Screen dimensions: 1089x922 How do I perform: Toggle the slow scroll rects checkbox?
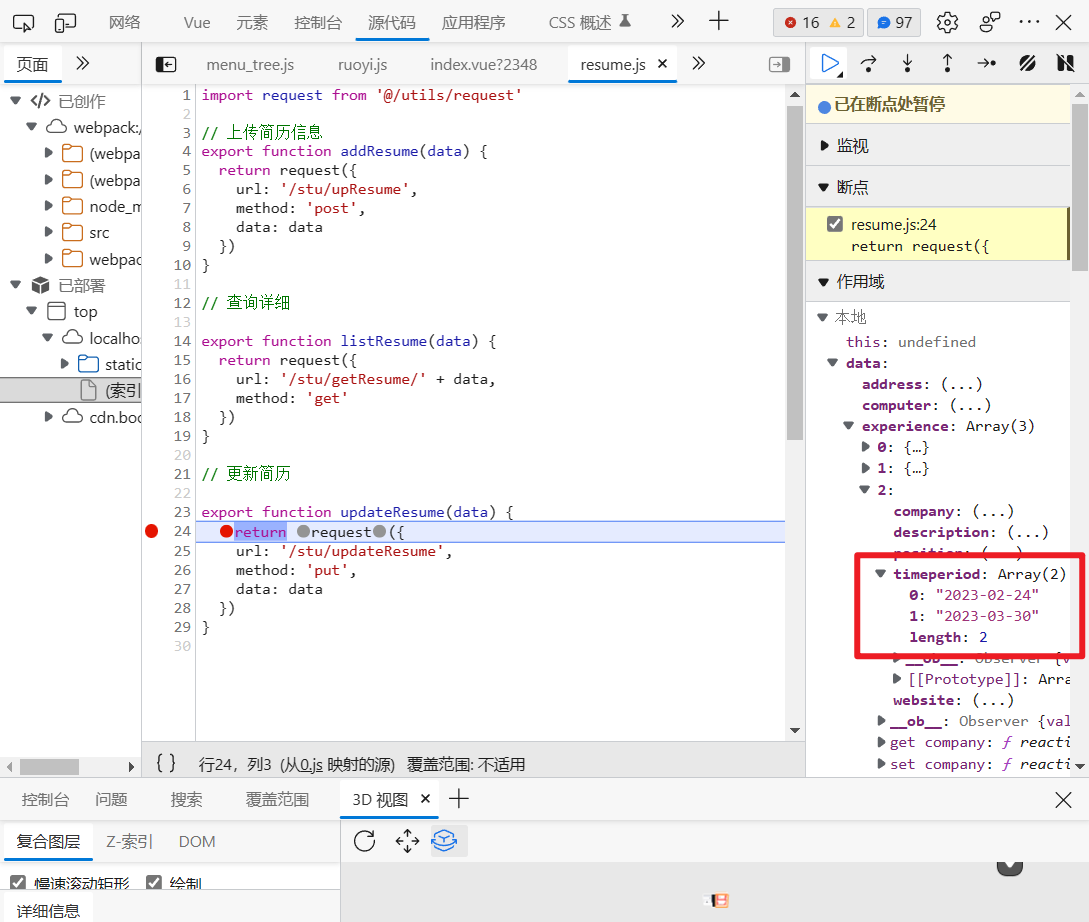pos(18,883)
